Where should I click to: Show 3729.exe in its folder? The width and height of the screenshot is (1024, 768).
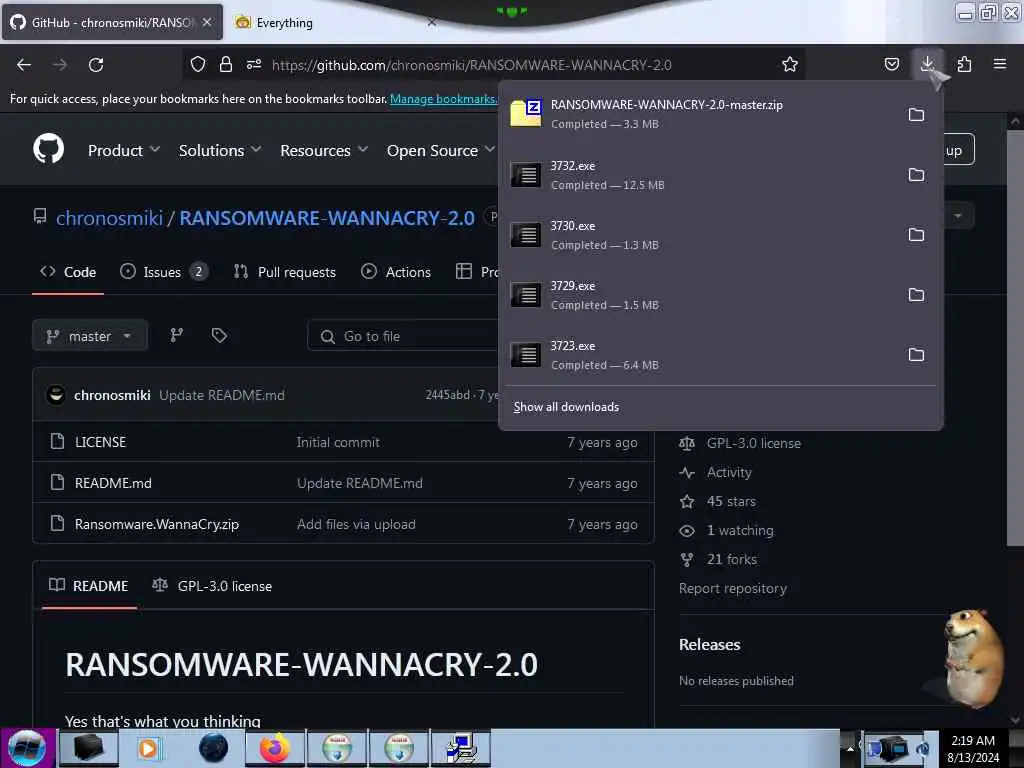point(916,295)
